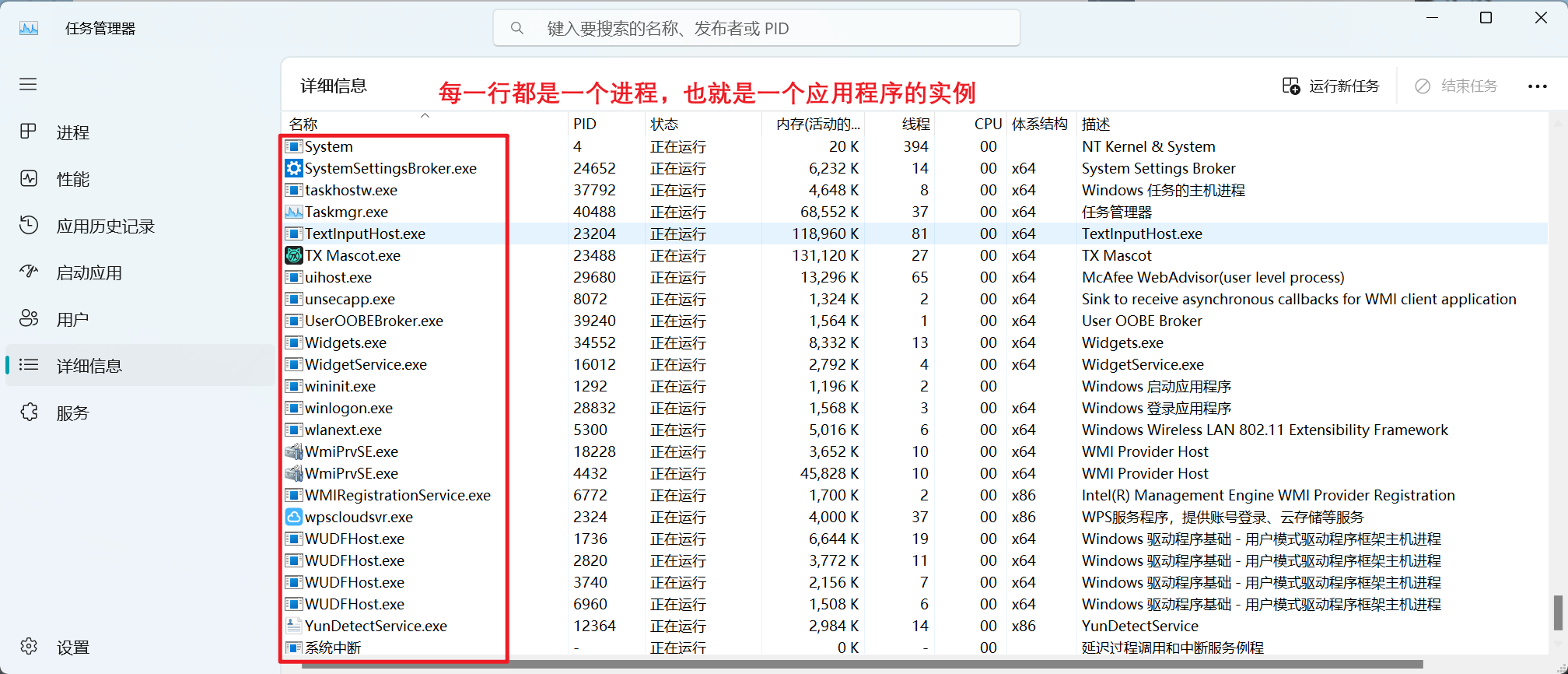
Task: Select the uihost.exe process name
Action: 338,277
